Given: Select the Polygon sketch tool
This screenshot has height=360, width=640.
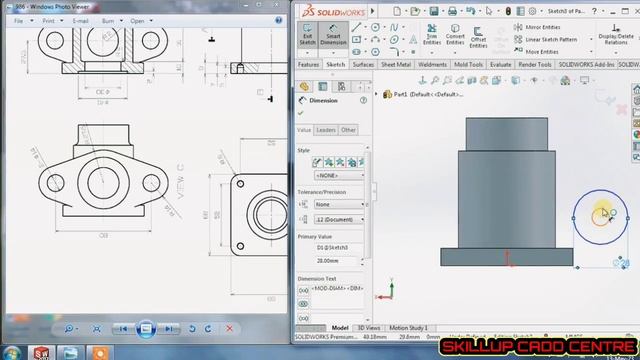Looking at the screenshot, I should click(x=375, y=52).
